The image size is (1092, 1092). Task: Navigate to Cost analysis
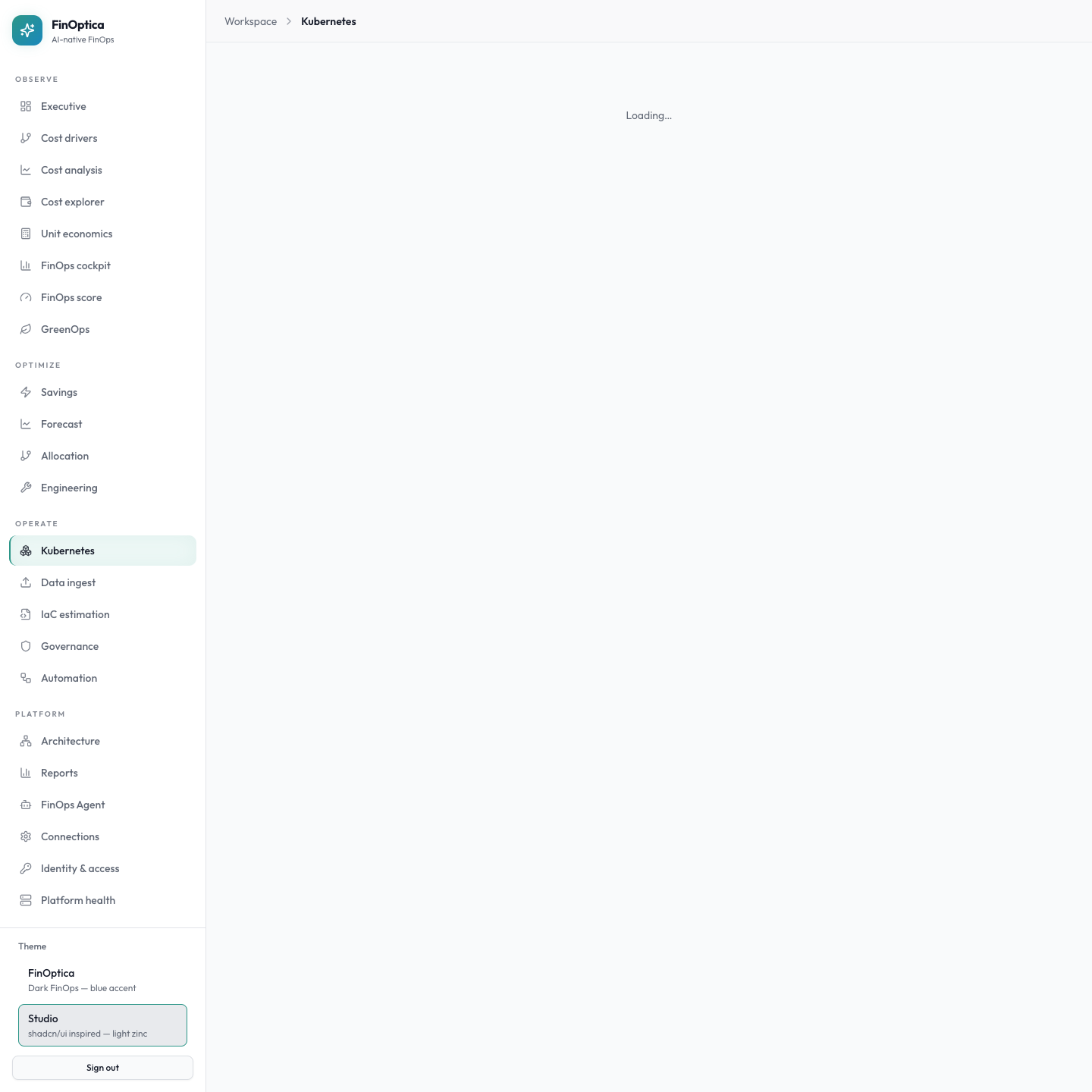point(71,170)
